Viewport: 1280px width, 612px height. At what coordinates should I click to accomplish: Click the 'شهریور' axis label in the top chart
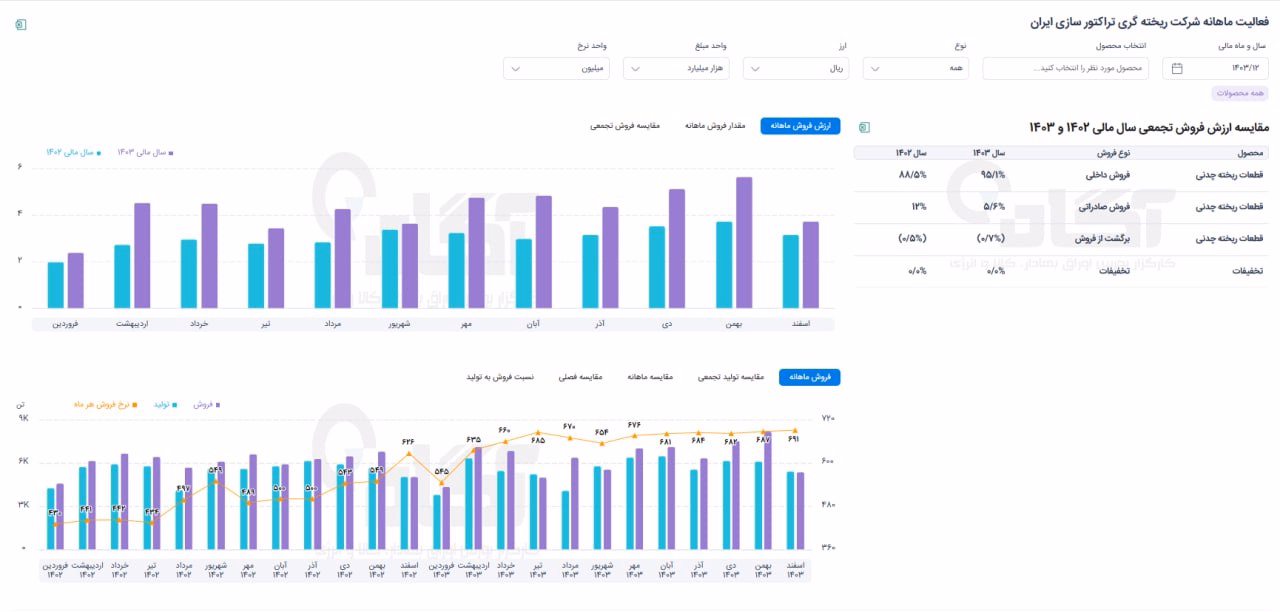[x=399, y=324]
